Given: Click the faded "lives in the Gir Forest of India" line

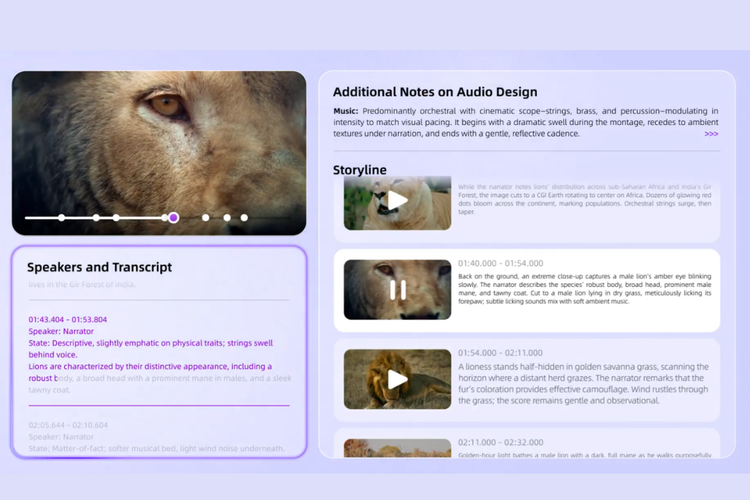Looking at the screenshot, I should coord(82,284).
